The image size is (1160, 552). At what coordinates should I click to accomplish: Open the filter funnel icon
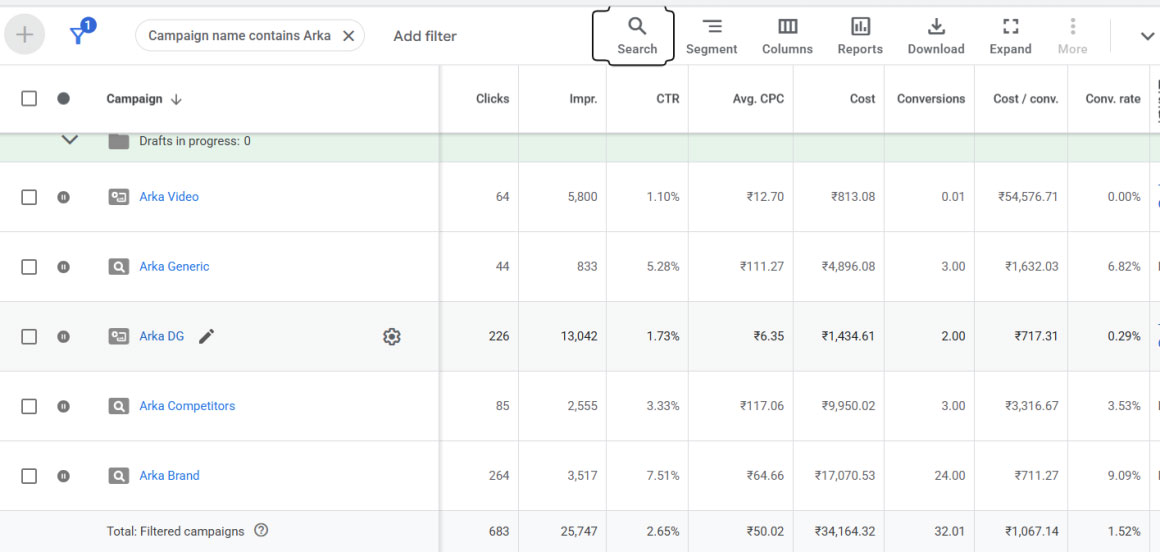tap(78, 35)
